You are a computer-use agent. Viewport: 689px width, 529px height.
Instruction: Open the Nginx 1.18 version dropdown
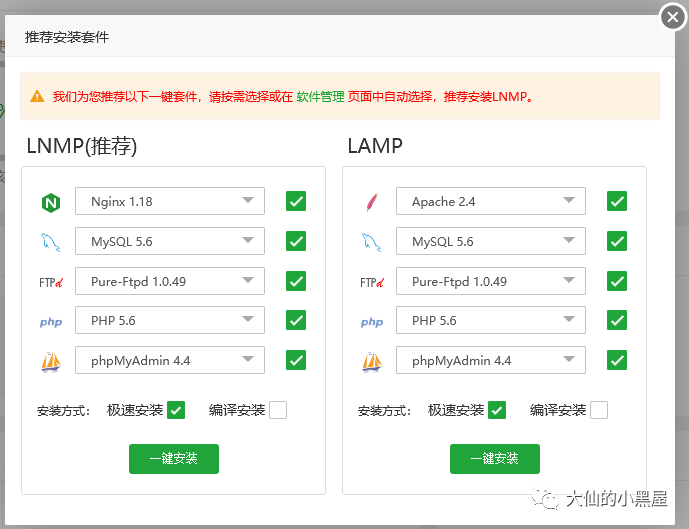170,201
